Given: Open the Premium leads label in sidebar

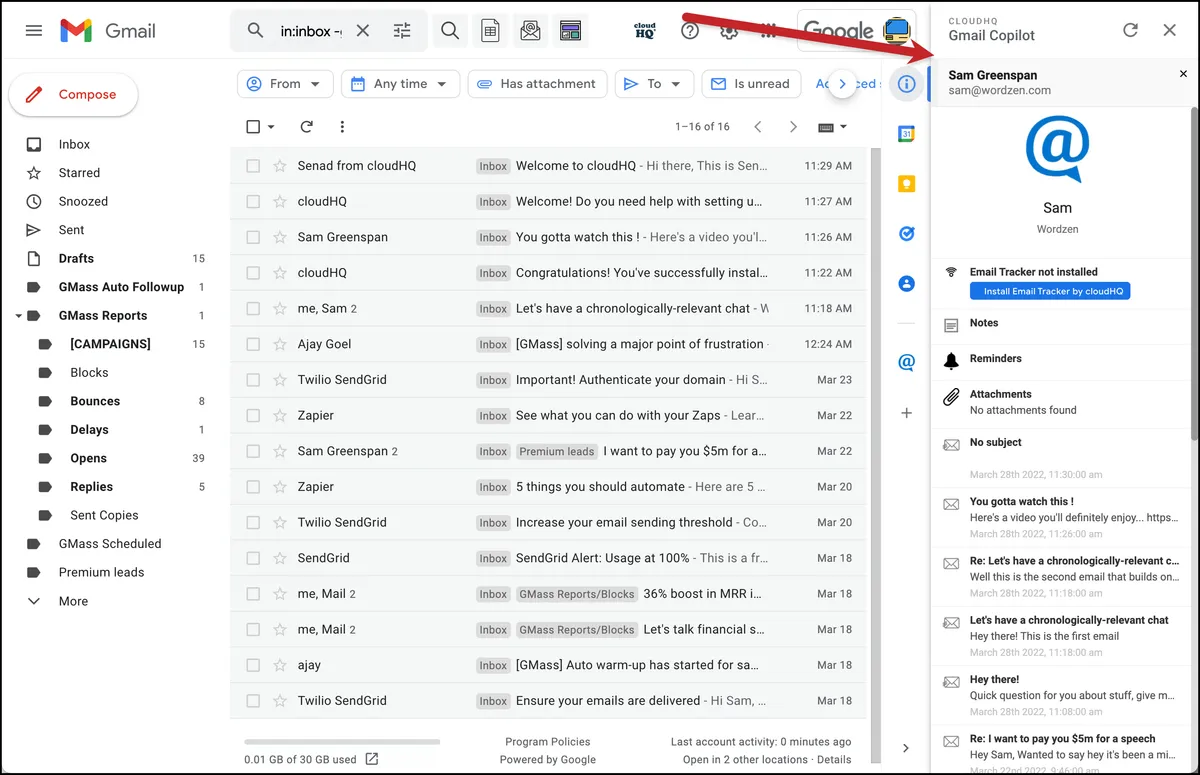Looking at the screenshot, I should point(101,572).
